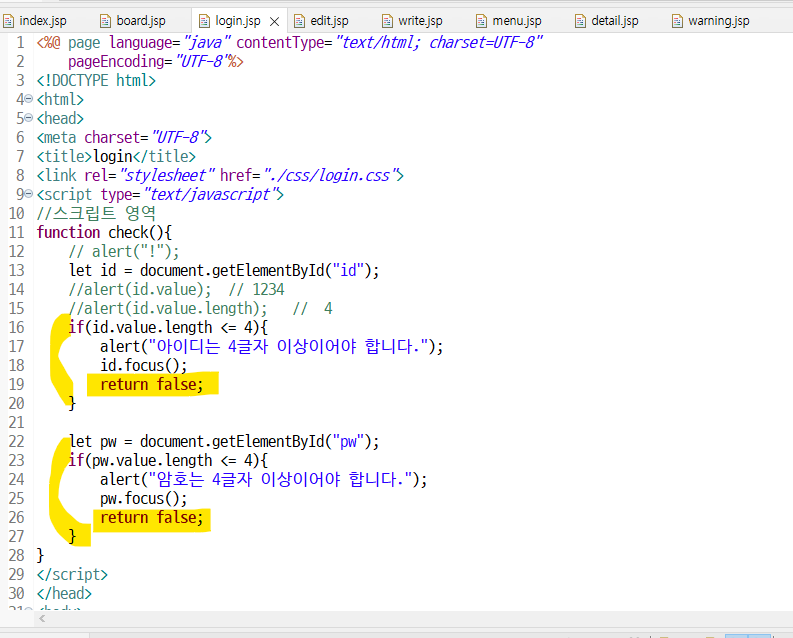Click the '//스크립트 영역' comment
Viewport: 793px width, 638px height.
96,213
